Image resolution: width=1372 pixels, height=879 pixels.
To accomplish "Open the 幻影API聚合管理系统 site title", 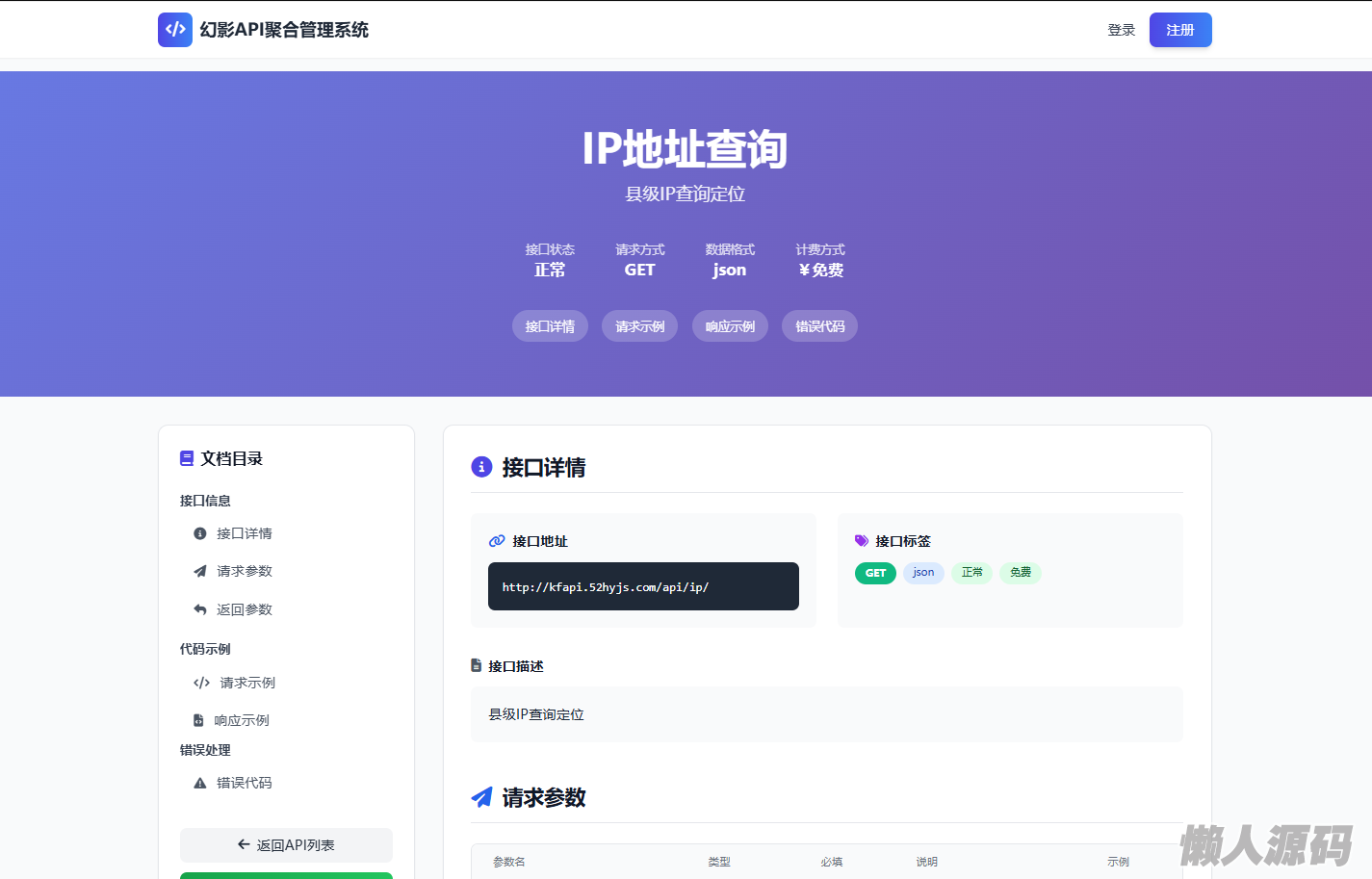I will (284, 30).
